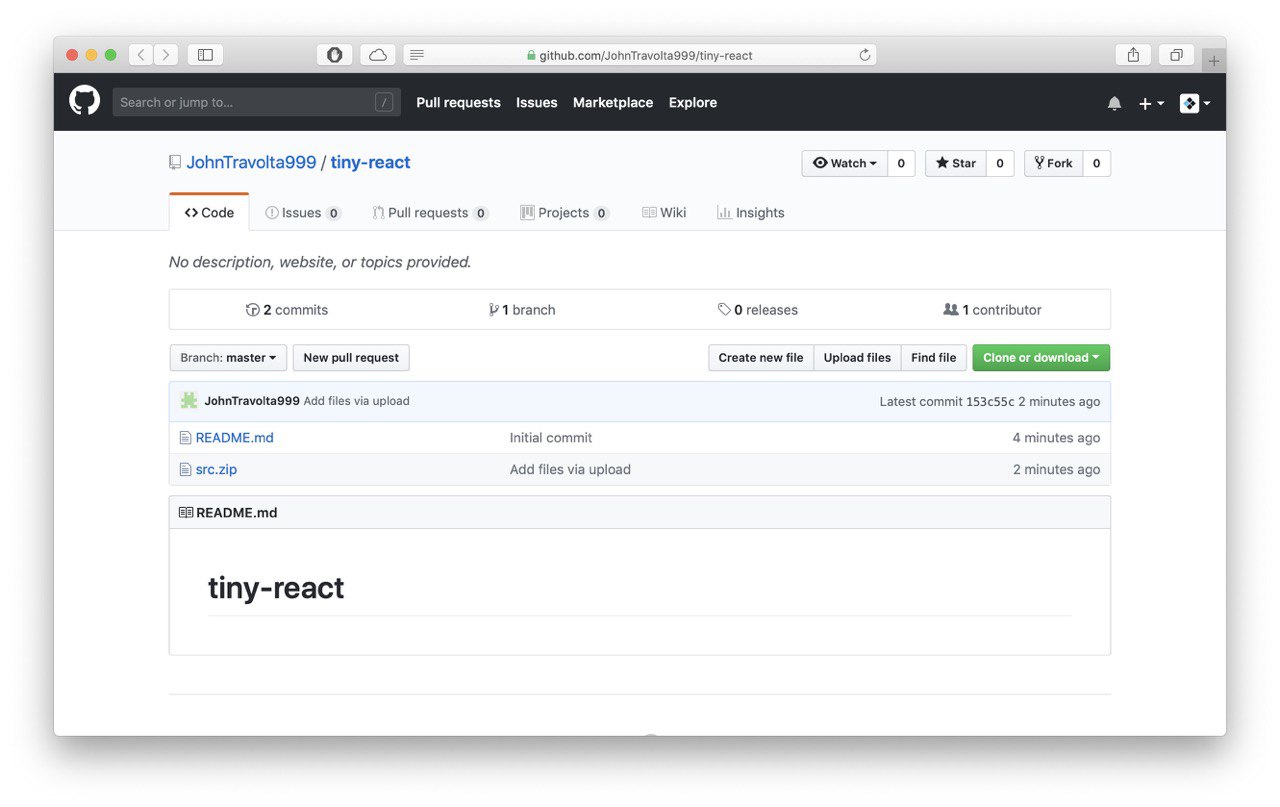Open tiny-react repository title link
The image size is (1280, 807).
[370, 162]
